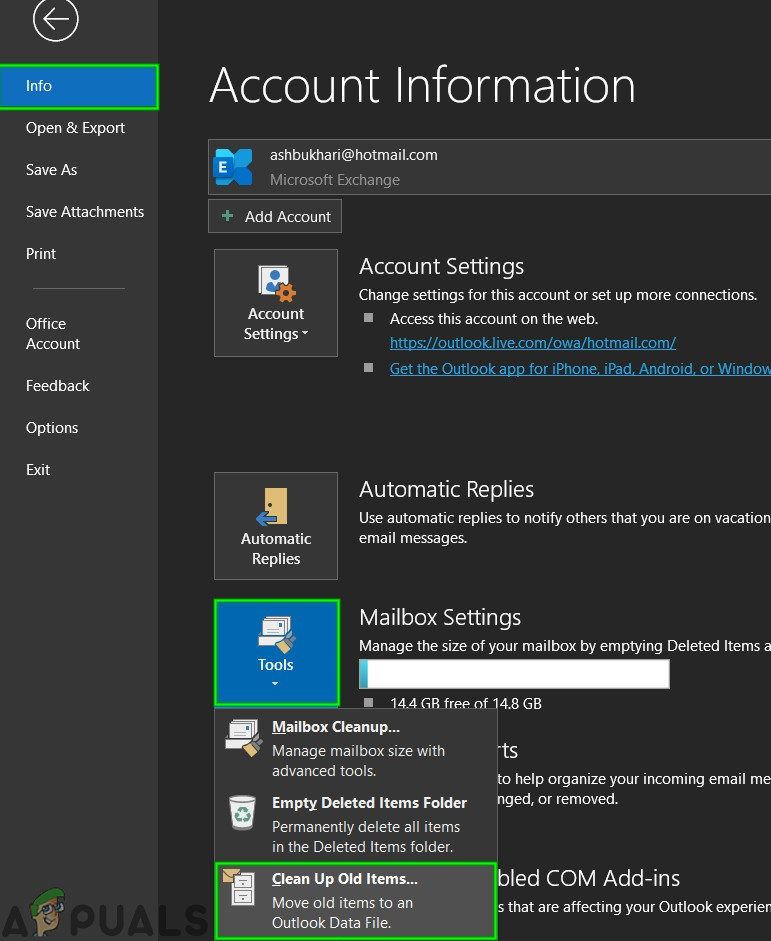Viewport: 771px width, 941px height.
Task: Click the Clean Up Old Items cabinet icon
Action: pyautogui.click(x=243, y=889)
